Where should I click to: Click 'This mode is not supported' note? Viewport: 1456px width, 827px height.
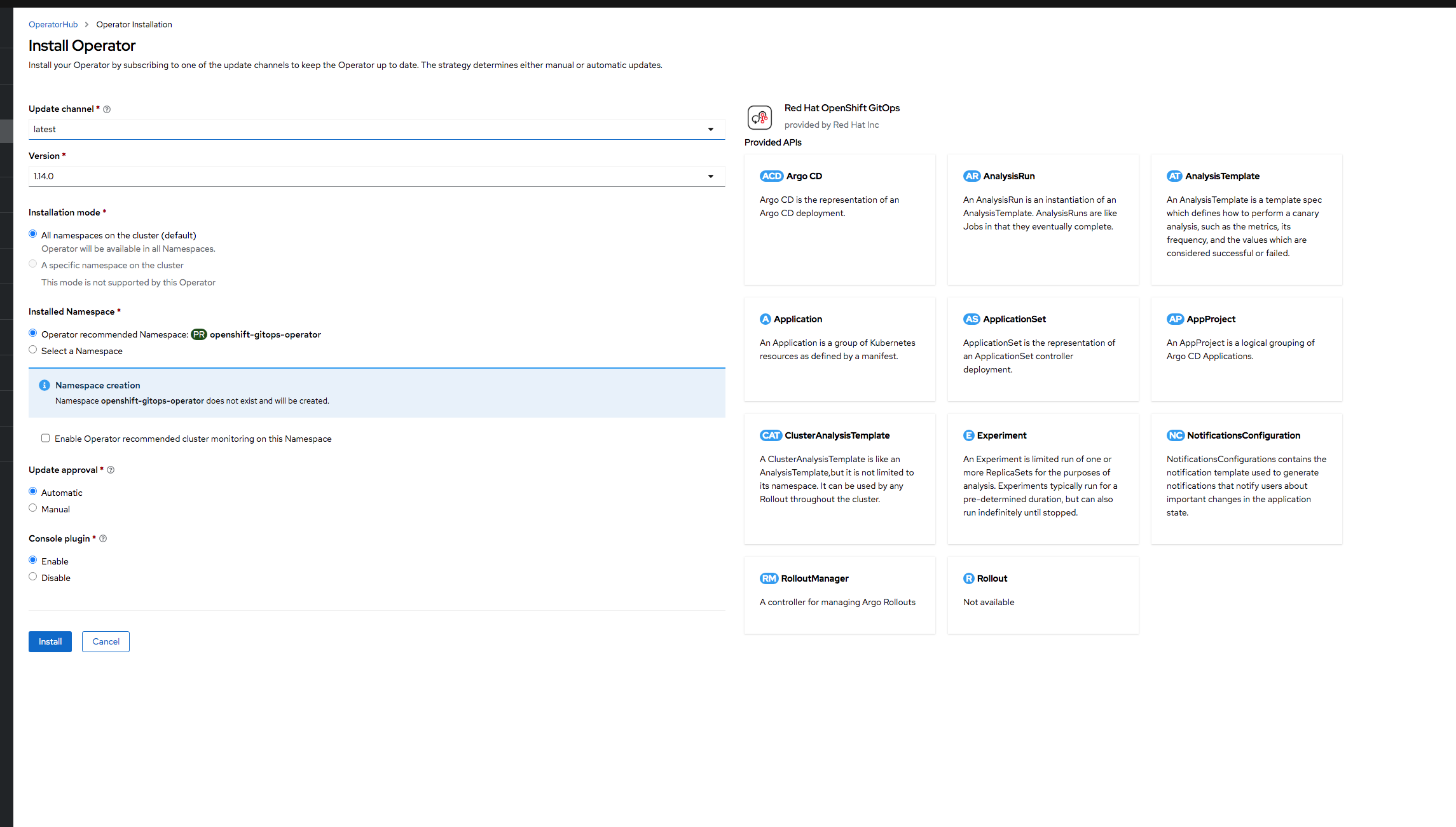tap(128, 282)
